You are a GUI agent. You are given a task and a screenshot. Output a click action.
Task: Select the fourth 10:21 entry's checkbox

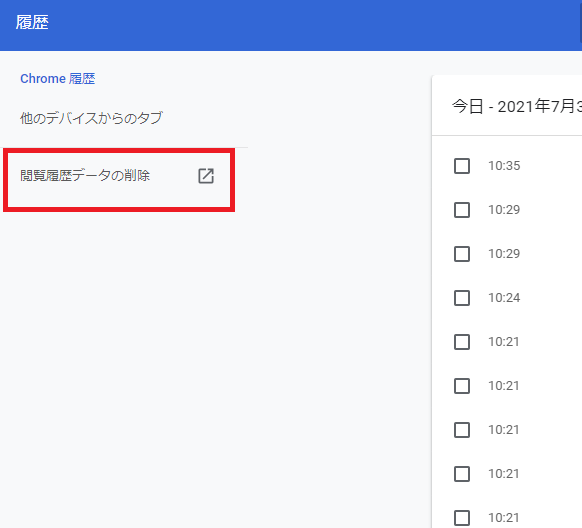coord(462,474)
